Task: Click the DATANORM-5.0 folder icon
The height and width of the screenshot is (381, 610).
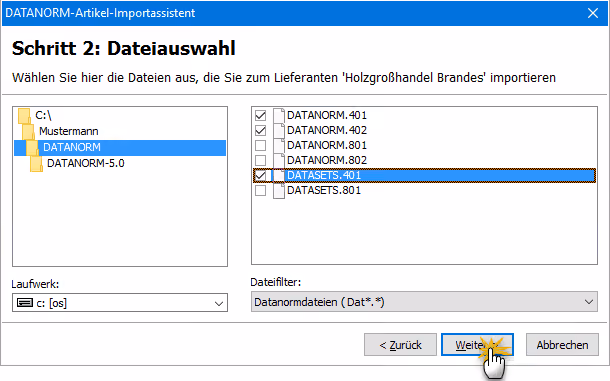Action: pos(36,163)
